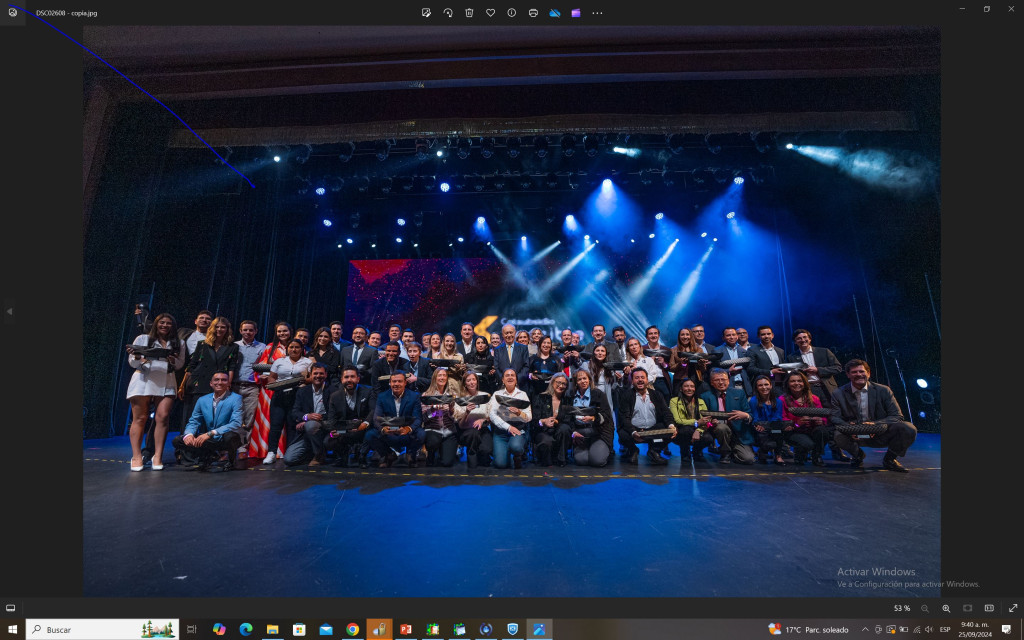
Task: Open the purple Clipchamp icon in the toolbar
Action: point(576,13)
